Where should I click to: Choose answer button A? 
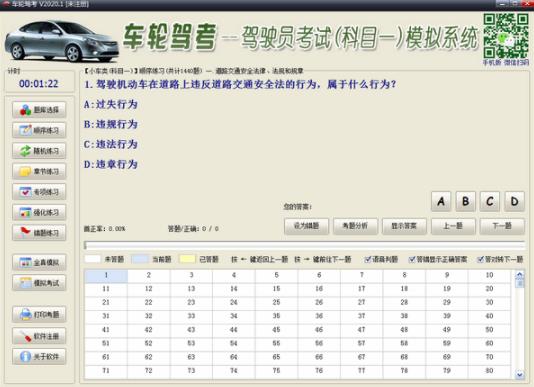441,201
